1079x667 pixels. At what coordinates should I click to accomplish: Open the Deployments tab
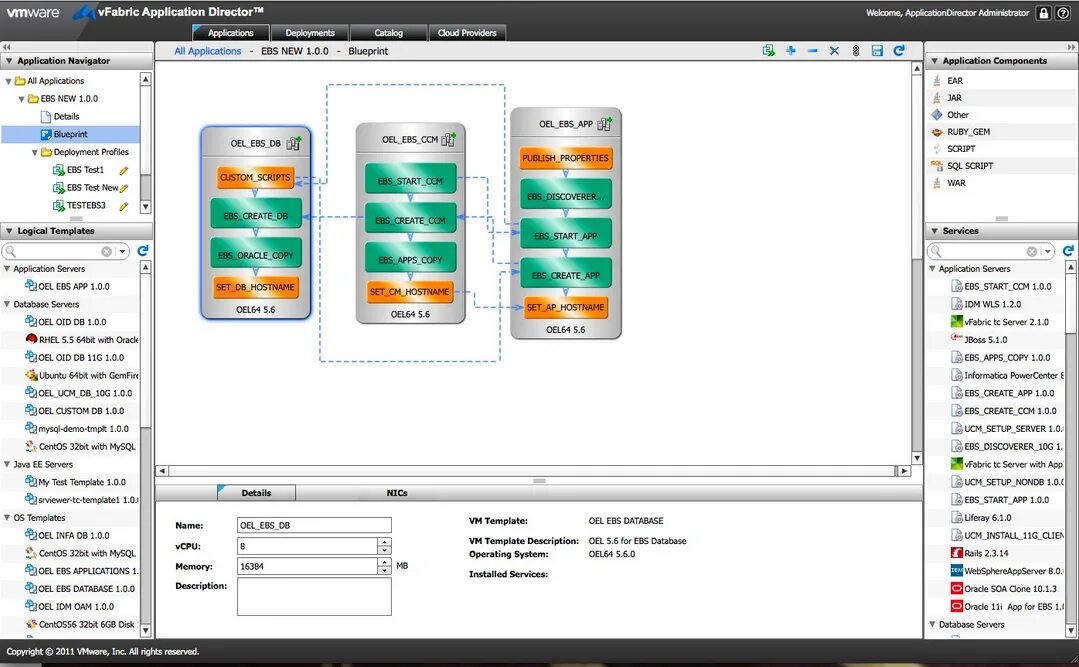(x=310, y=33)
